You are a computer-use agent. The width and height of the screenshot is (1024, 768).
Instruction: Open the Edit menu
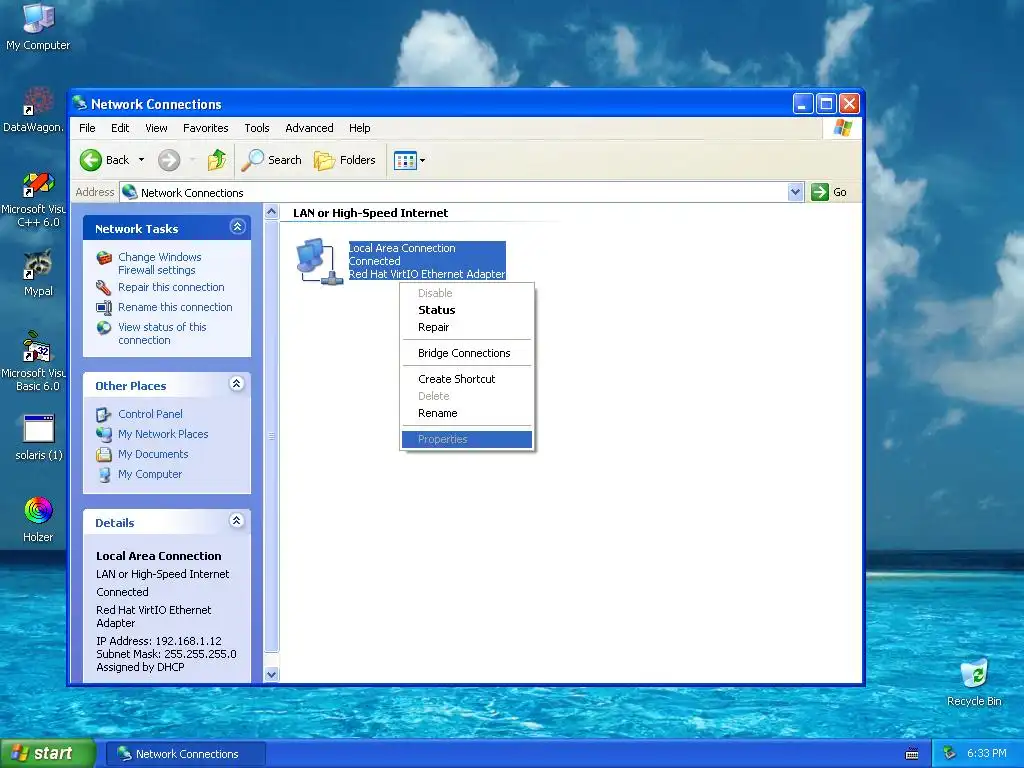120,128
